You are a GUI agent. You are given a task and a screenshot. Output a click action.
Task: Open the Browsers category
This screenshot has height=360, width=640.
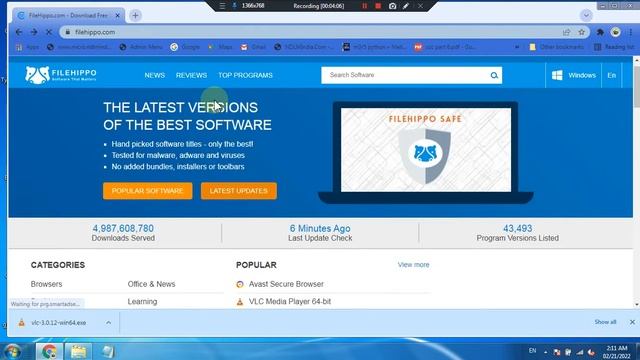pos(47,284)
